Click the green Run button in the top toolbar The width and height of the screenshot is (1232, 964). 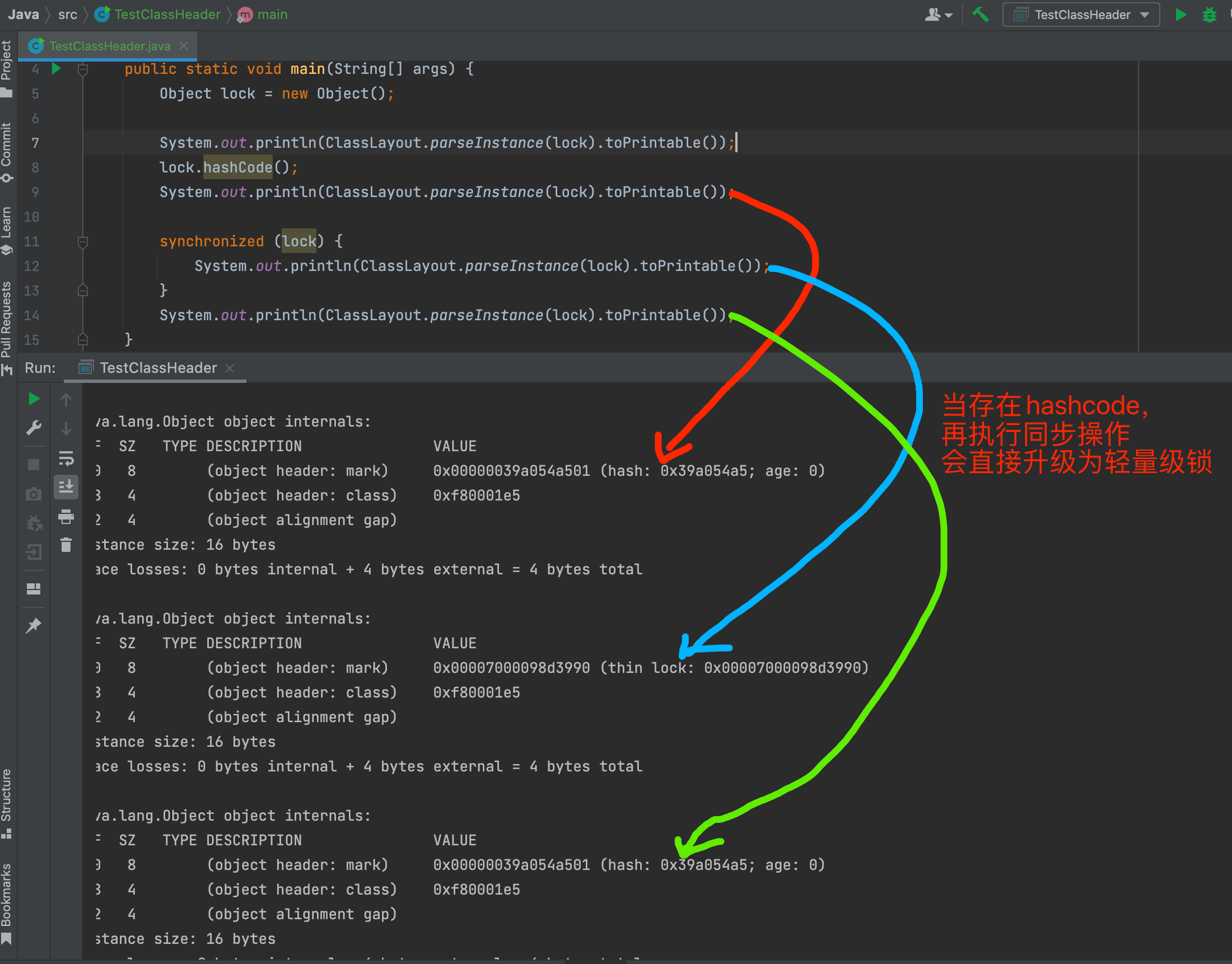(1180, 15)
